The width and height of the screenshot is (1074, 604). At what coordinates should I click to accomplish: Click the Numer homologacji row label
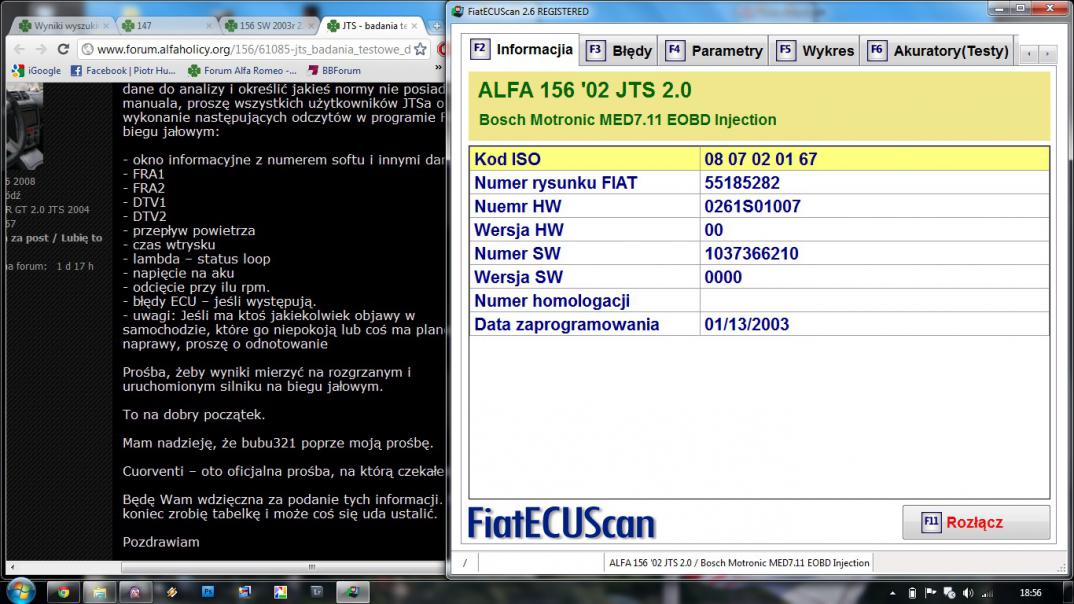tap(552, 301)
